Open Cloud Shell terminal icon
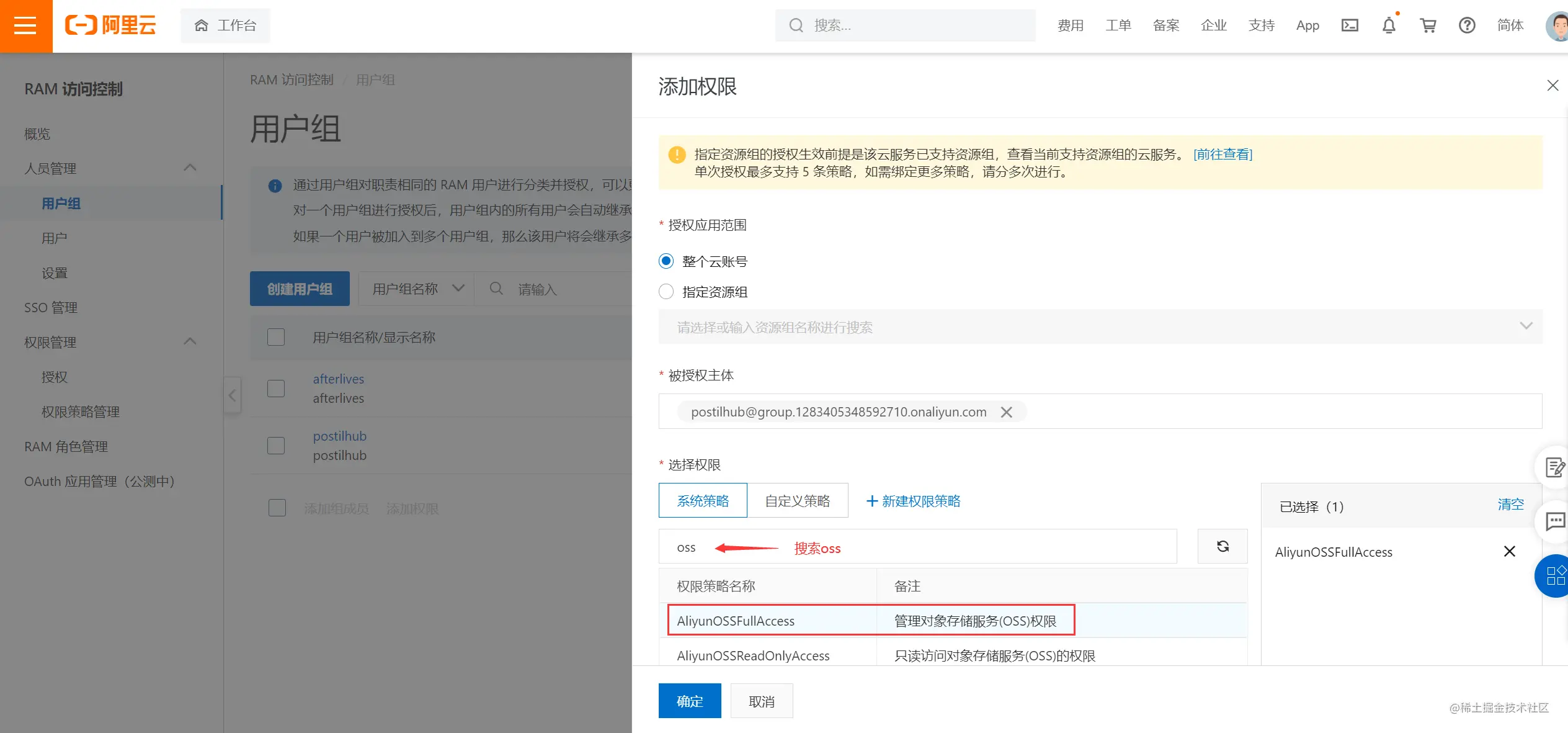 point(1350,25)
